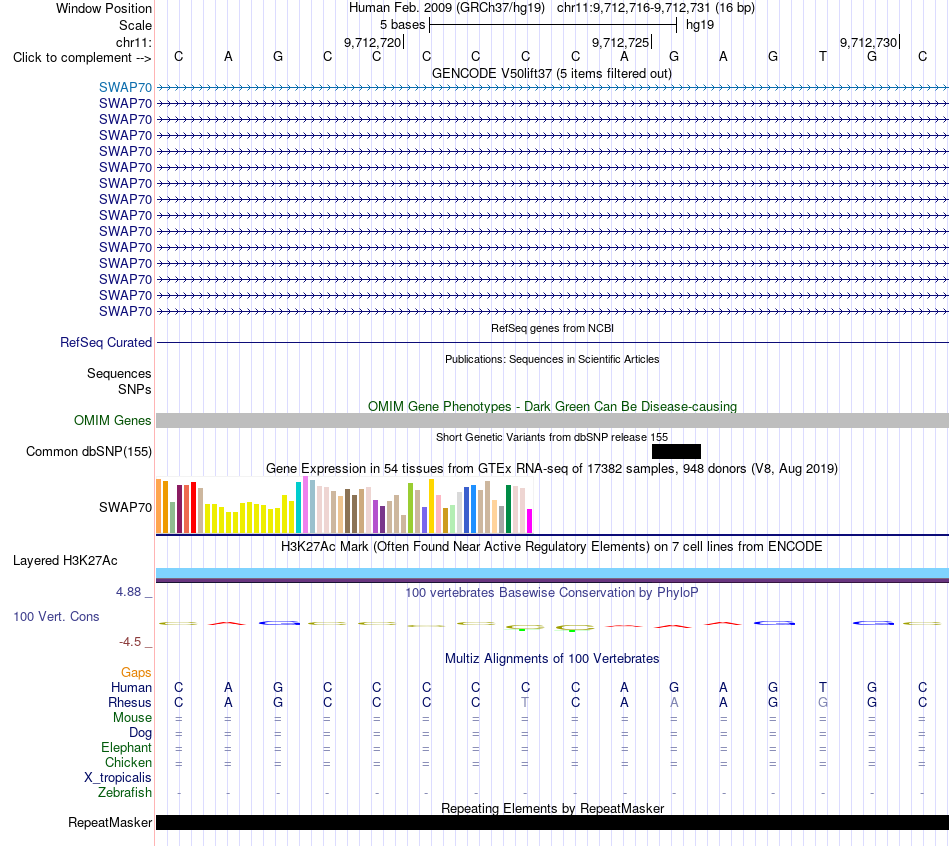The width and height of the screenshot is (950, 846).
Task: Click the SWAP70 label beside the GTEx chart
Action: click(125, 507)
